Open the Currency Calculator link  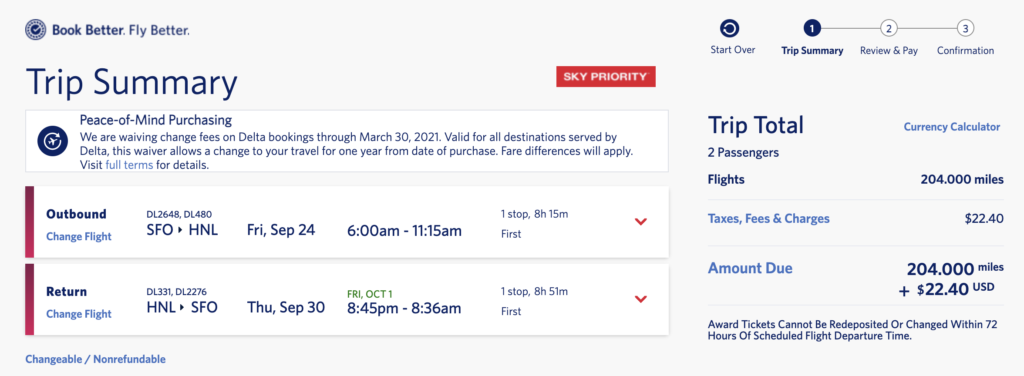[952, 127]
